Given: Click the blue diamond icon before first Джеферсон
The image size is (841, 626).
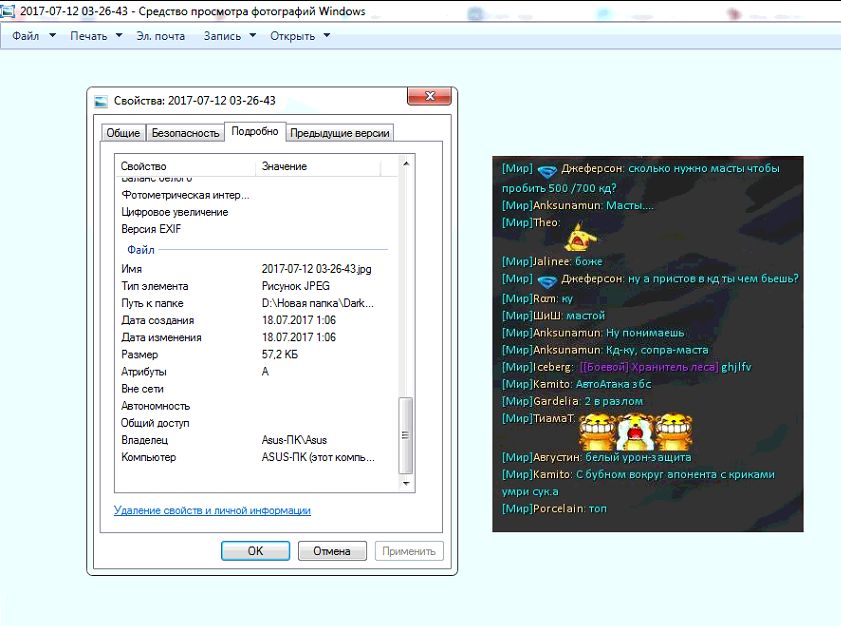Looking at the screenshot, I should coord(547,171).
